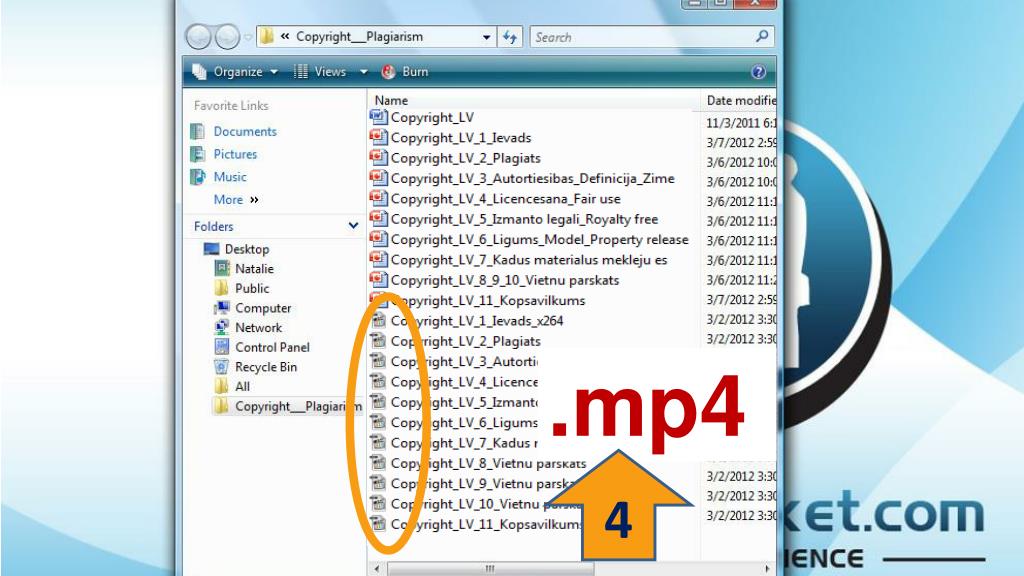1024x576 pixels.
Task: Click inside the Search input field
Action: point(643,37)
